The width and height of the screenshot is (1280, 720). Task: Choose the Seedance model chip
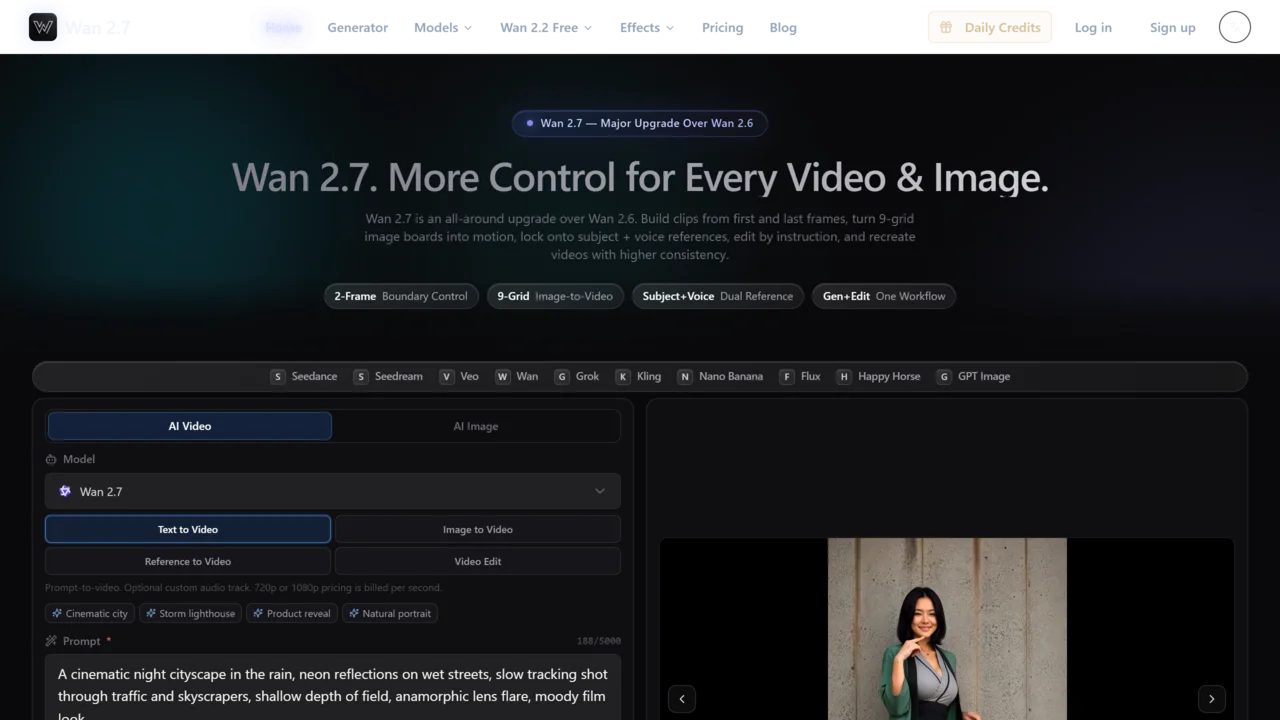pos(304,376)
